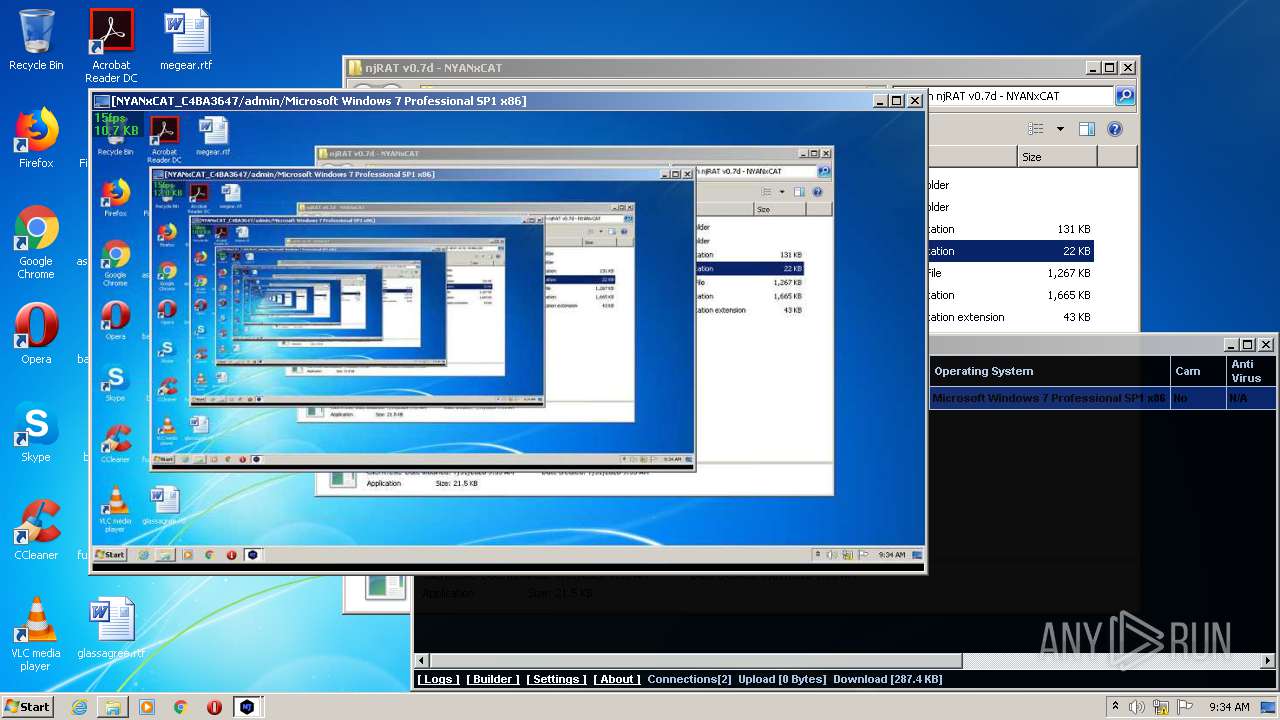1280x720 pixels.
Task: Change view using Explorer's view icon
Action: click(x=1036, y=129)
